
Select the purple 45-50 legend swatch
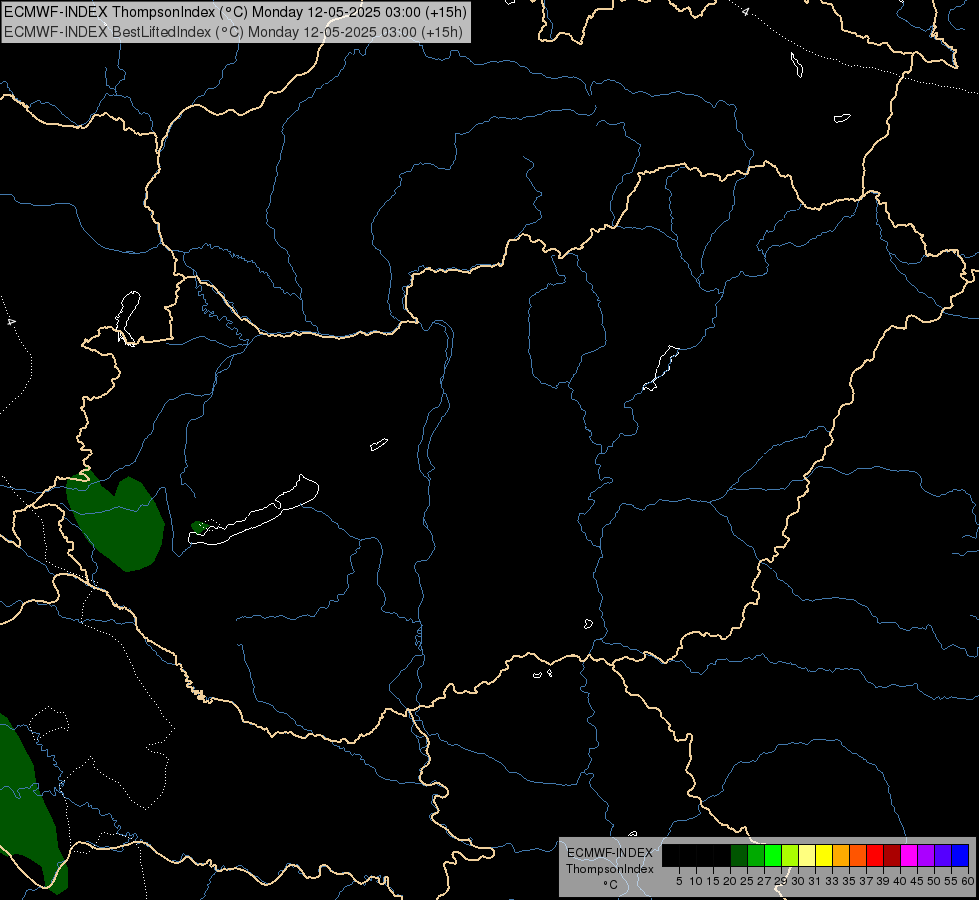(x=926, y=855)
